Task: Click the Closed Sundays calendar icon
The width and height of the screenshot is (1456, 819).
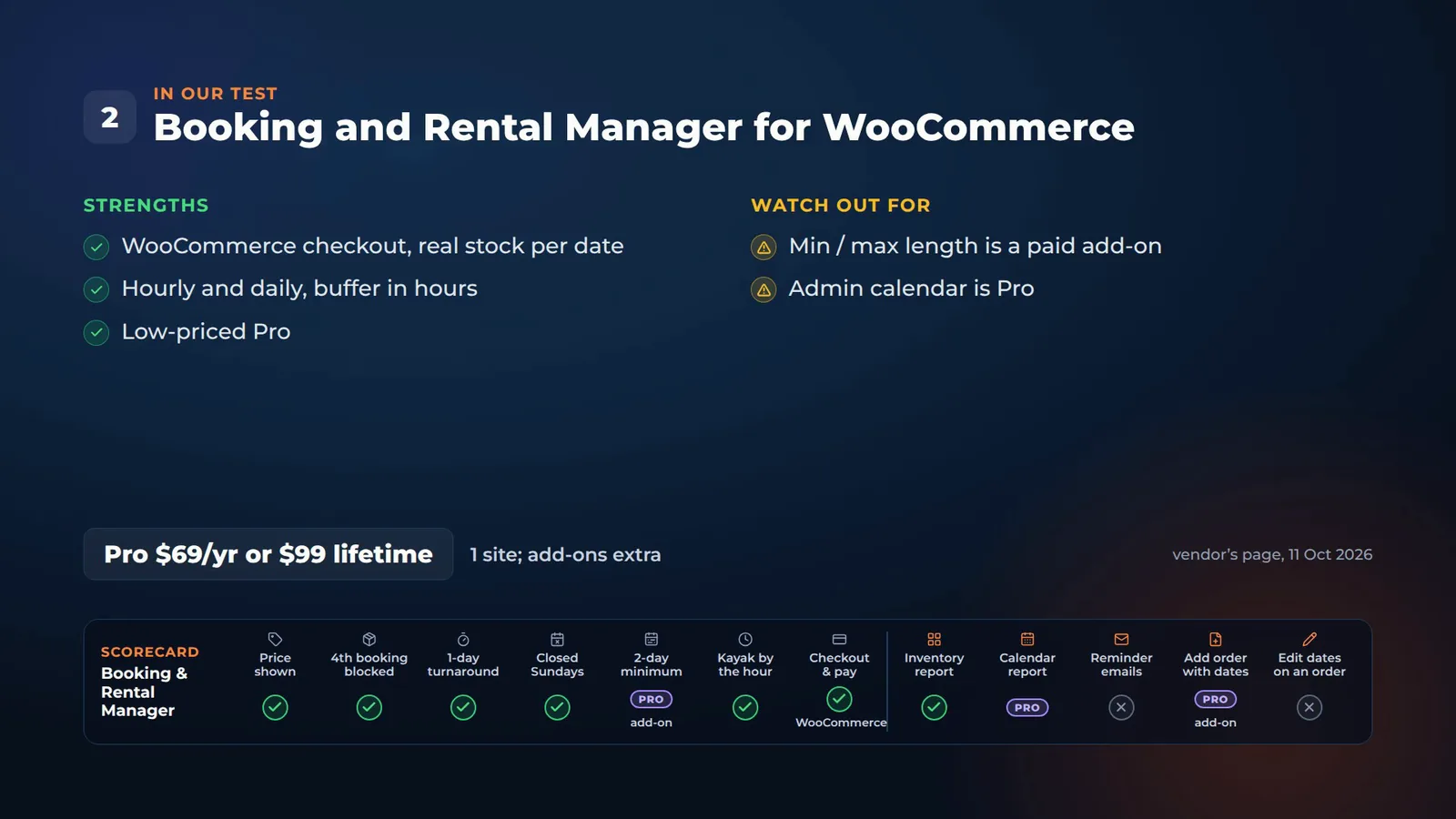Action: pyautogui.click(x=557, y=640)
